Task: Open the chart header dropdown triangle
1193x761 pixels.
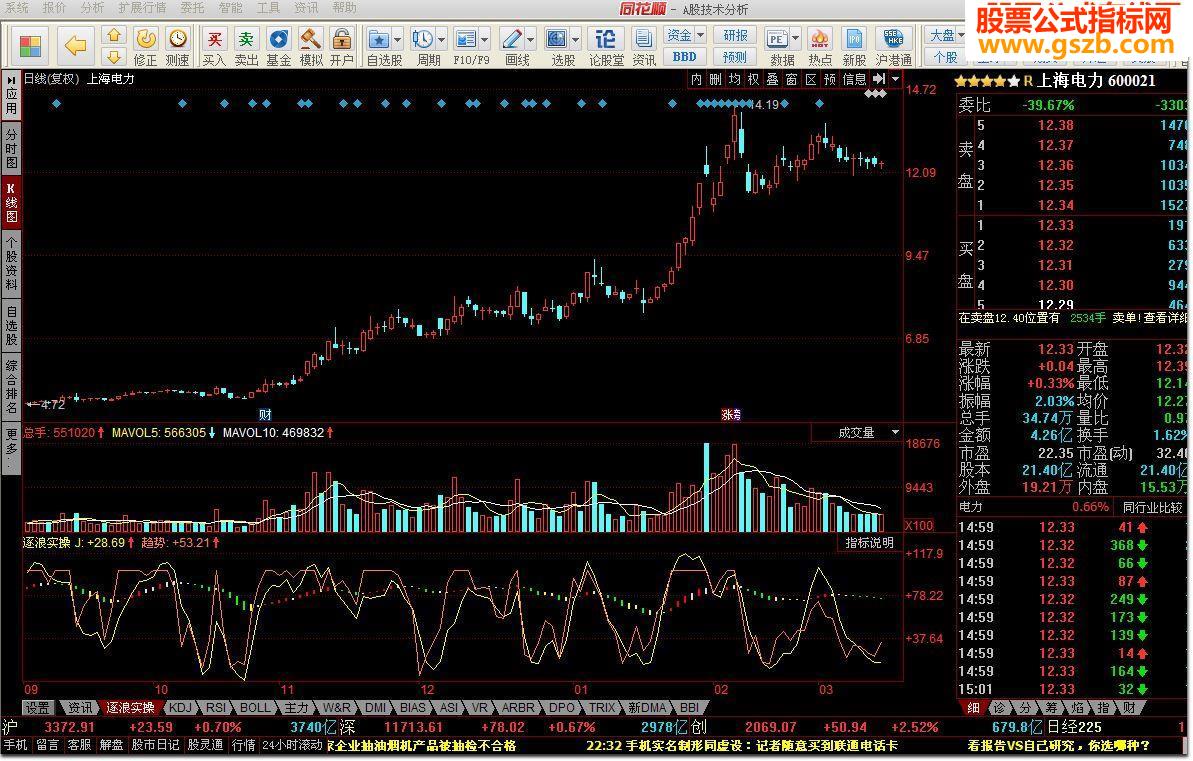Action: (x=896, y=78)
